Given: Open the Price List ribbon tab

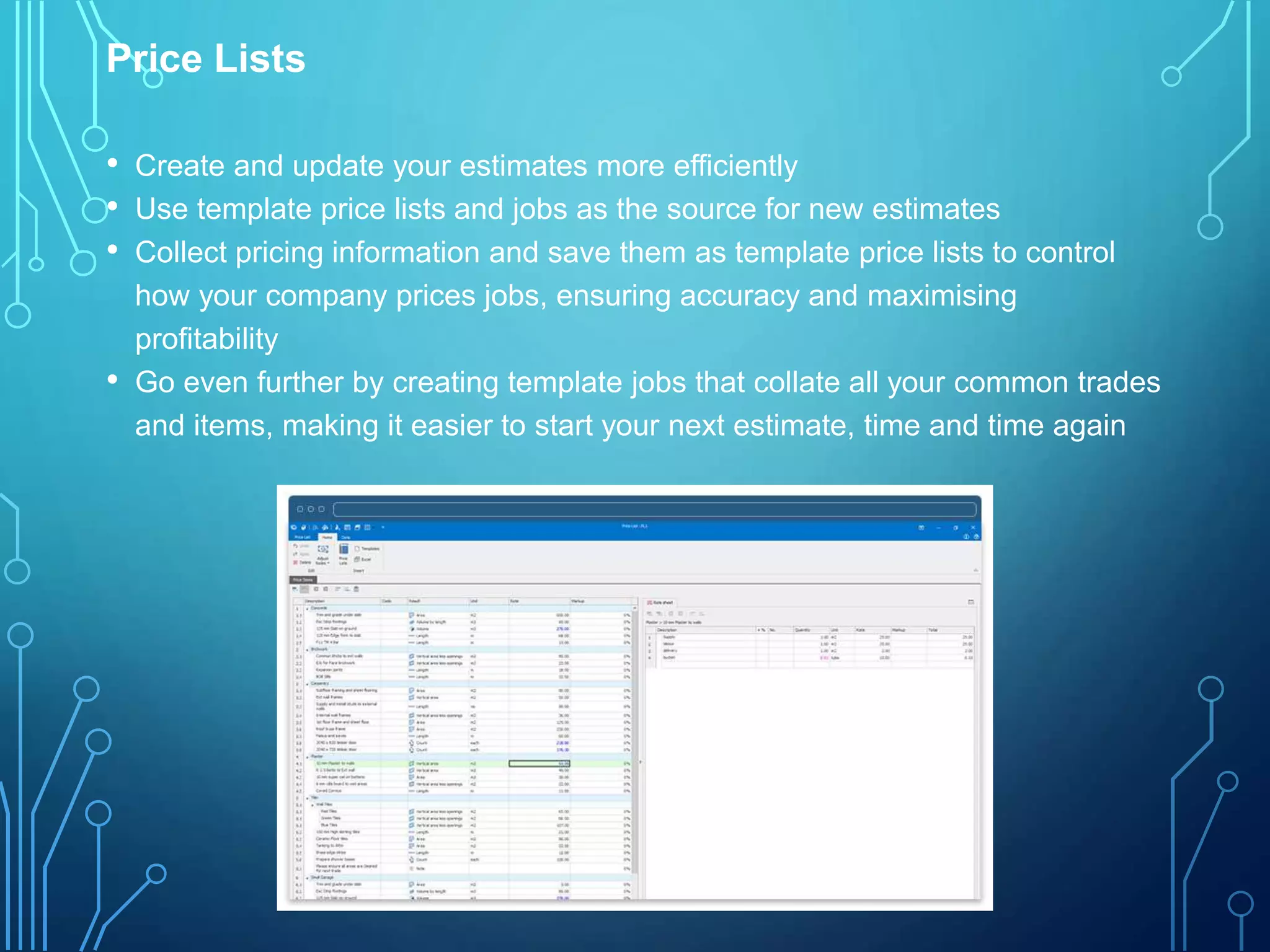Looking at the screenshot, I should 303,537.
